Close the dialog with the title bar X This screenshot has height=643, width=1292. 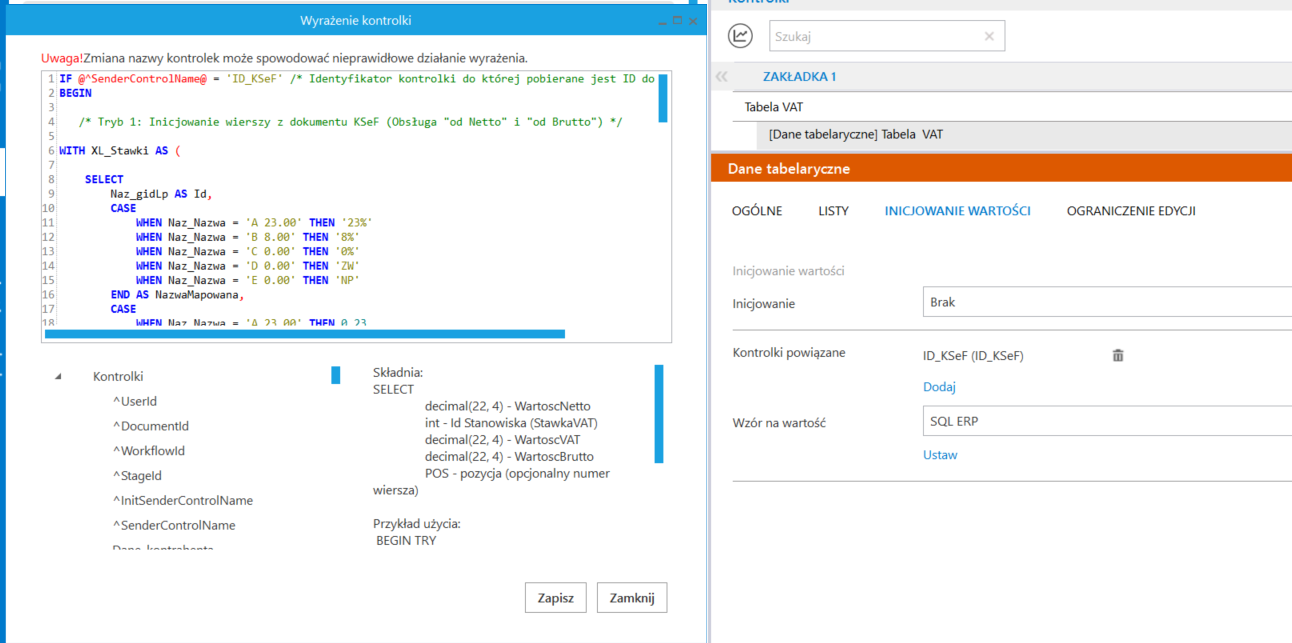coord(692,20)
